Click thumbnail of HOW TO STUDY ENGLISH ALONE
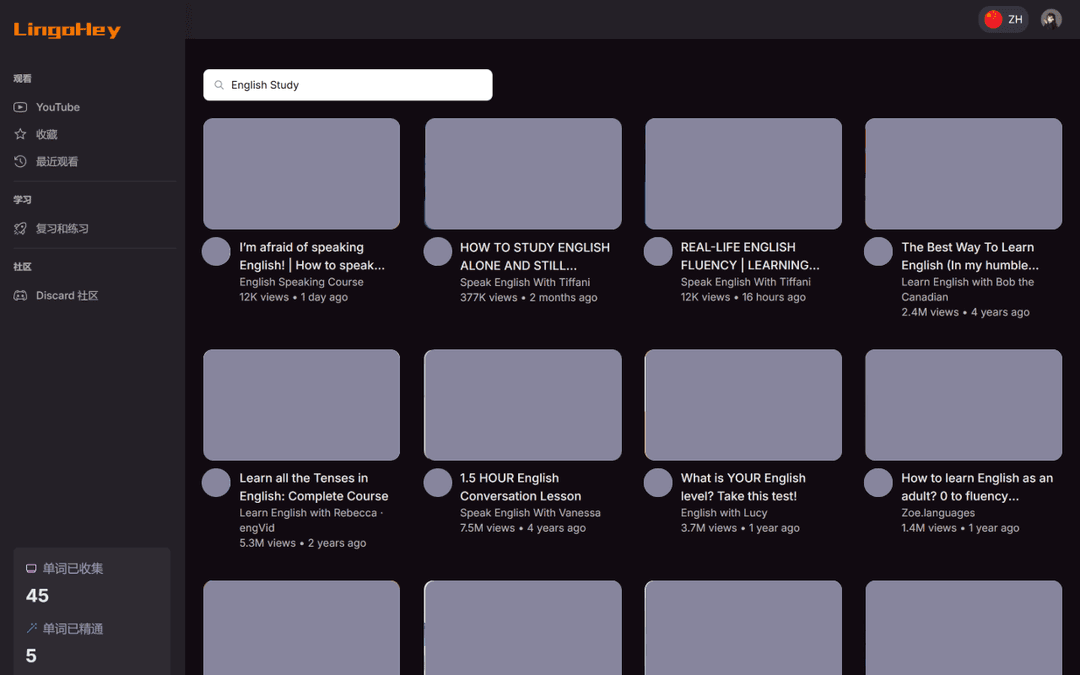Image resolution: width=1080 pixels, height=675 pixels. tap(523, 173)
